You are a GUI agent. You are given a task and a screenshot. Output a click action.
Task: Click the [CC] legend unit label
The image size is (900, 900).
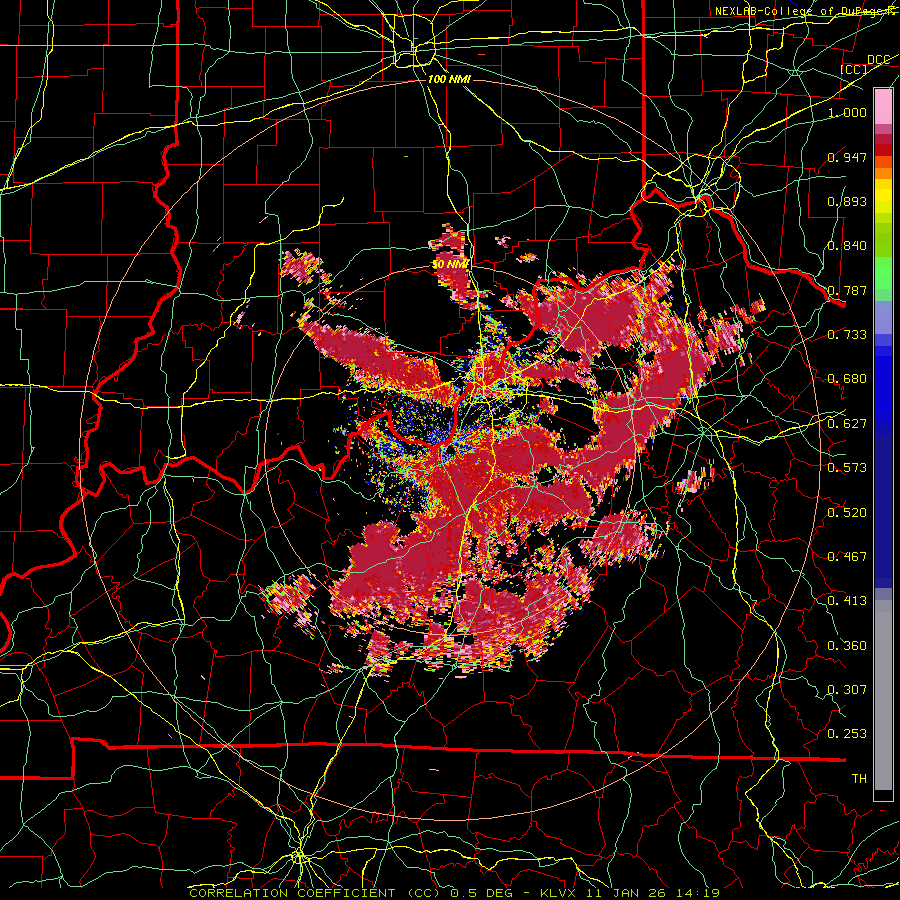(x=854, y=70)
